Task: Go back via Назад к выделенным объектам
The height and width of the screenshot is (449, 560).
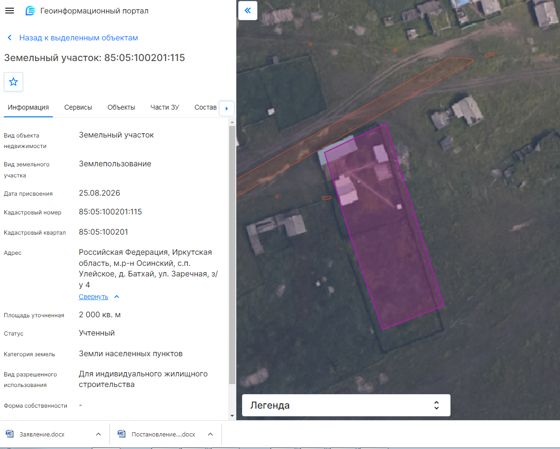Action: point(79,38)
